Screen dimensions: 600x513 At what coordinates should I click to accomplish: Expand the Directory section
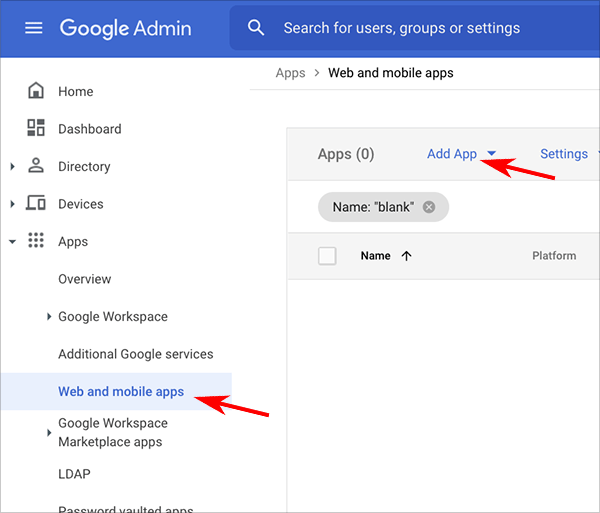click(12, 167)
